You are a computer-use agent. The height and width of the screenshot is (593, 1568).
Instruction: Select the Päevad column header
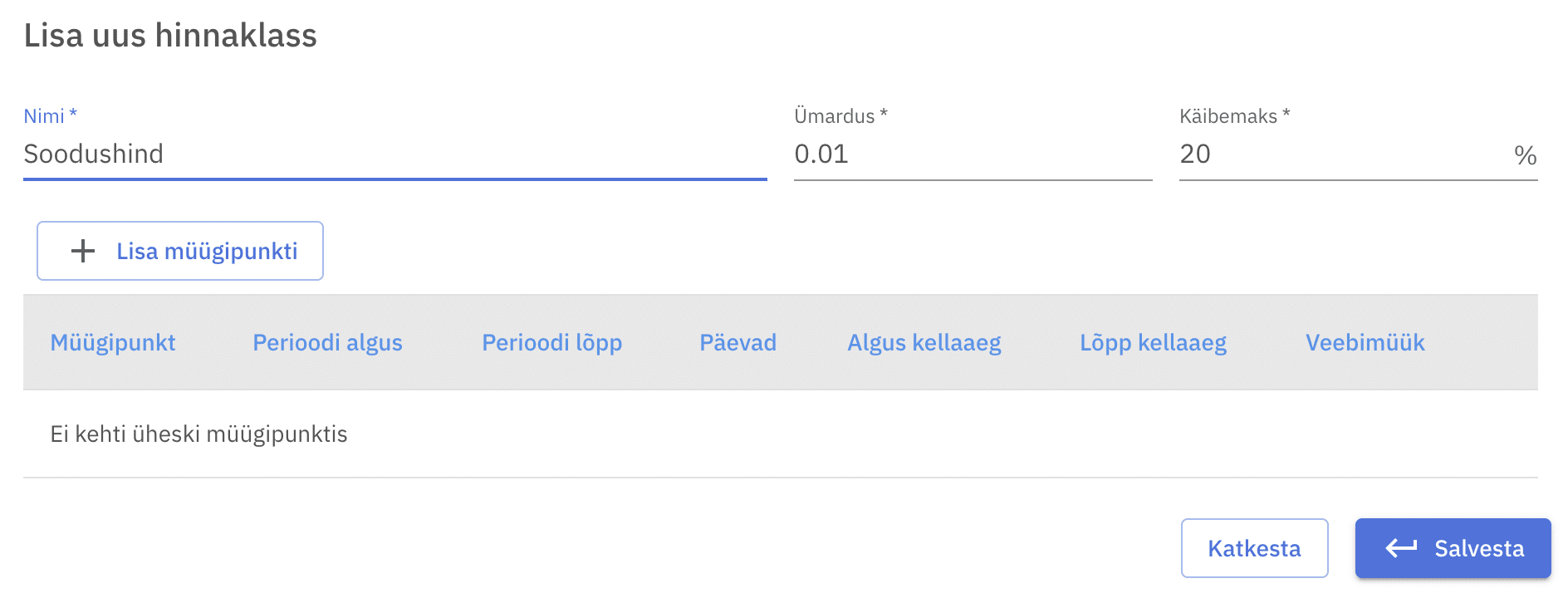(737, 342)
